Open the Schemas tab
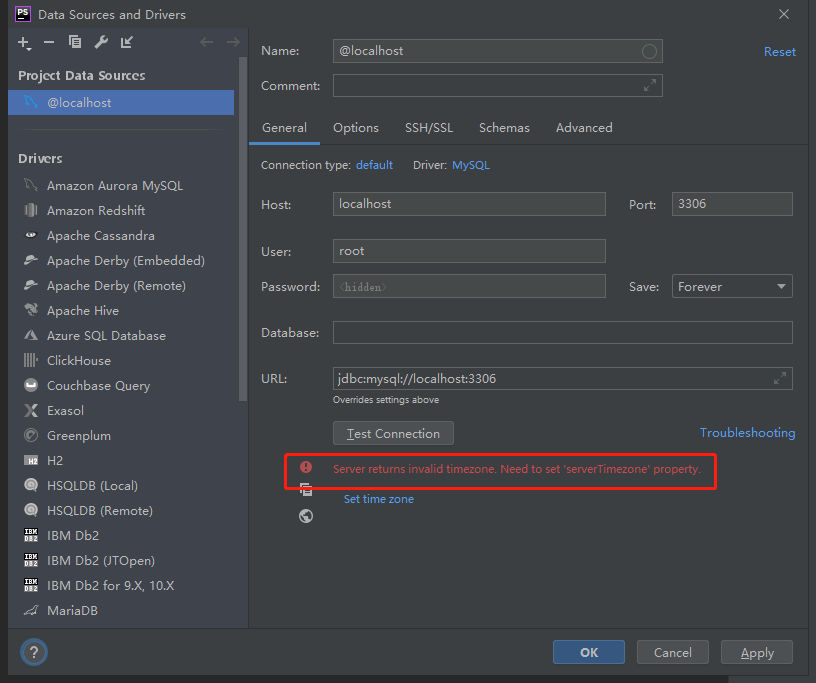The height and width of the screenshot is (683, 816). 504,128
